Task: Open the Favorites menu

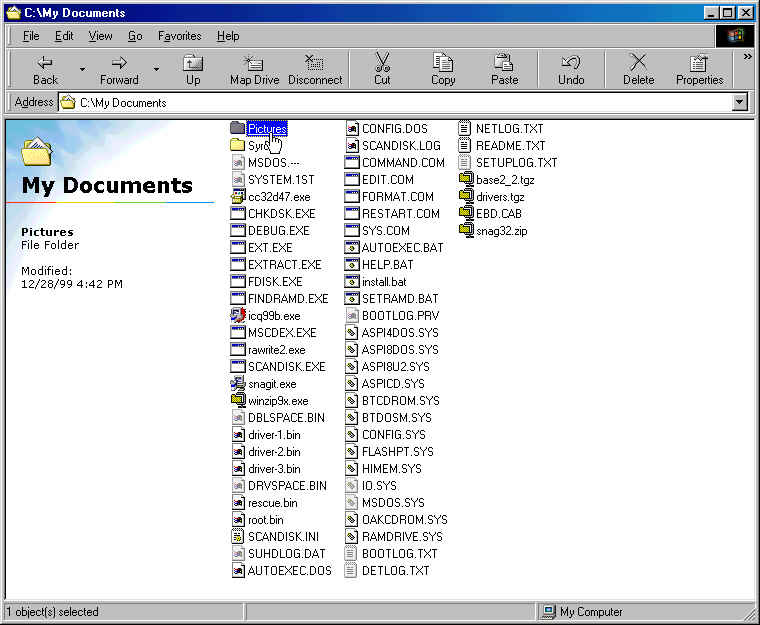Action: coord(179,36)
